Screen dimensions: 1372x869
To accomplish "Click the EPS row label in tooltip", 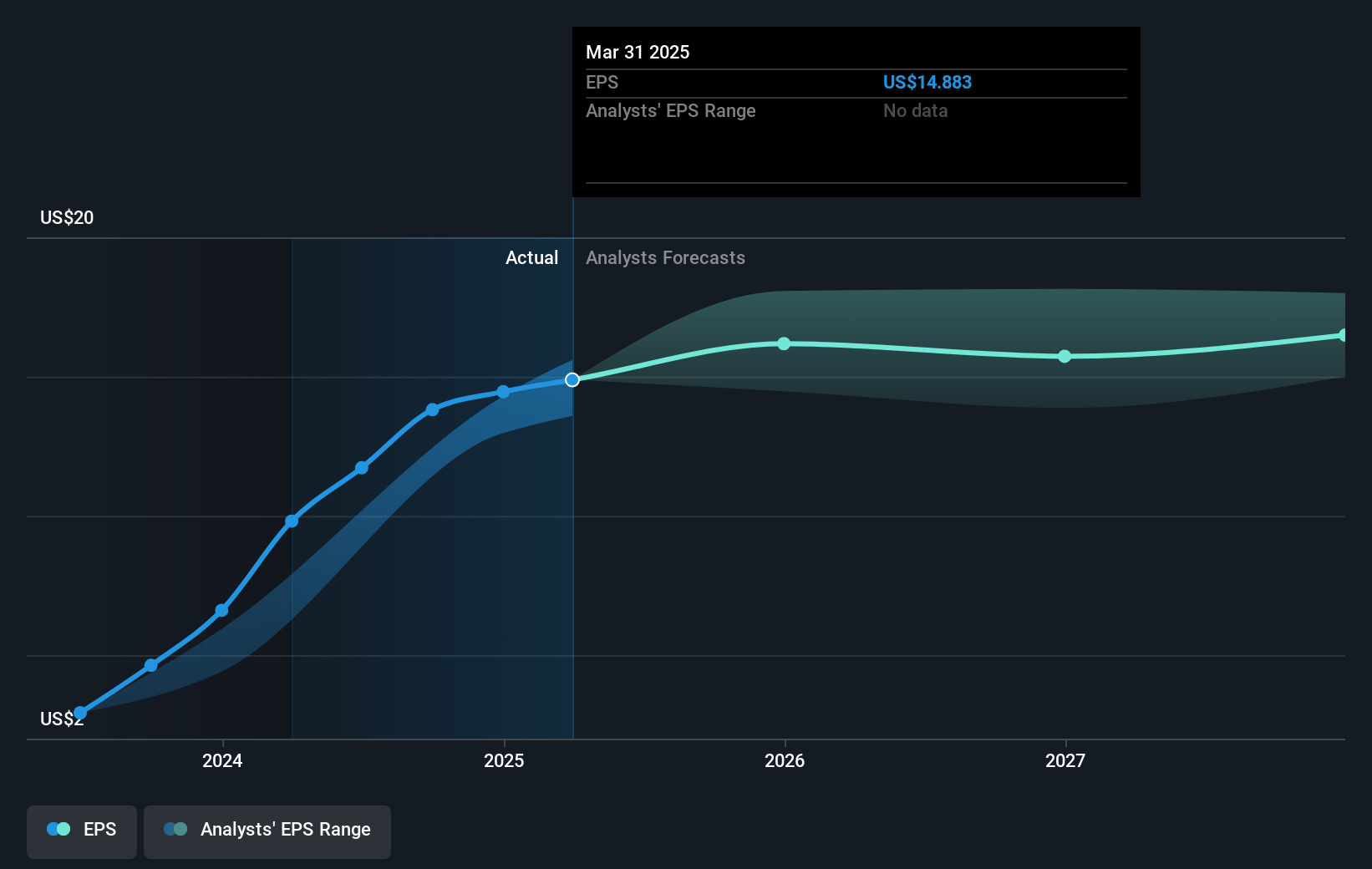I will click(x=602, y=82).
